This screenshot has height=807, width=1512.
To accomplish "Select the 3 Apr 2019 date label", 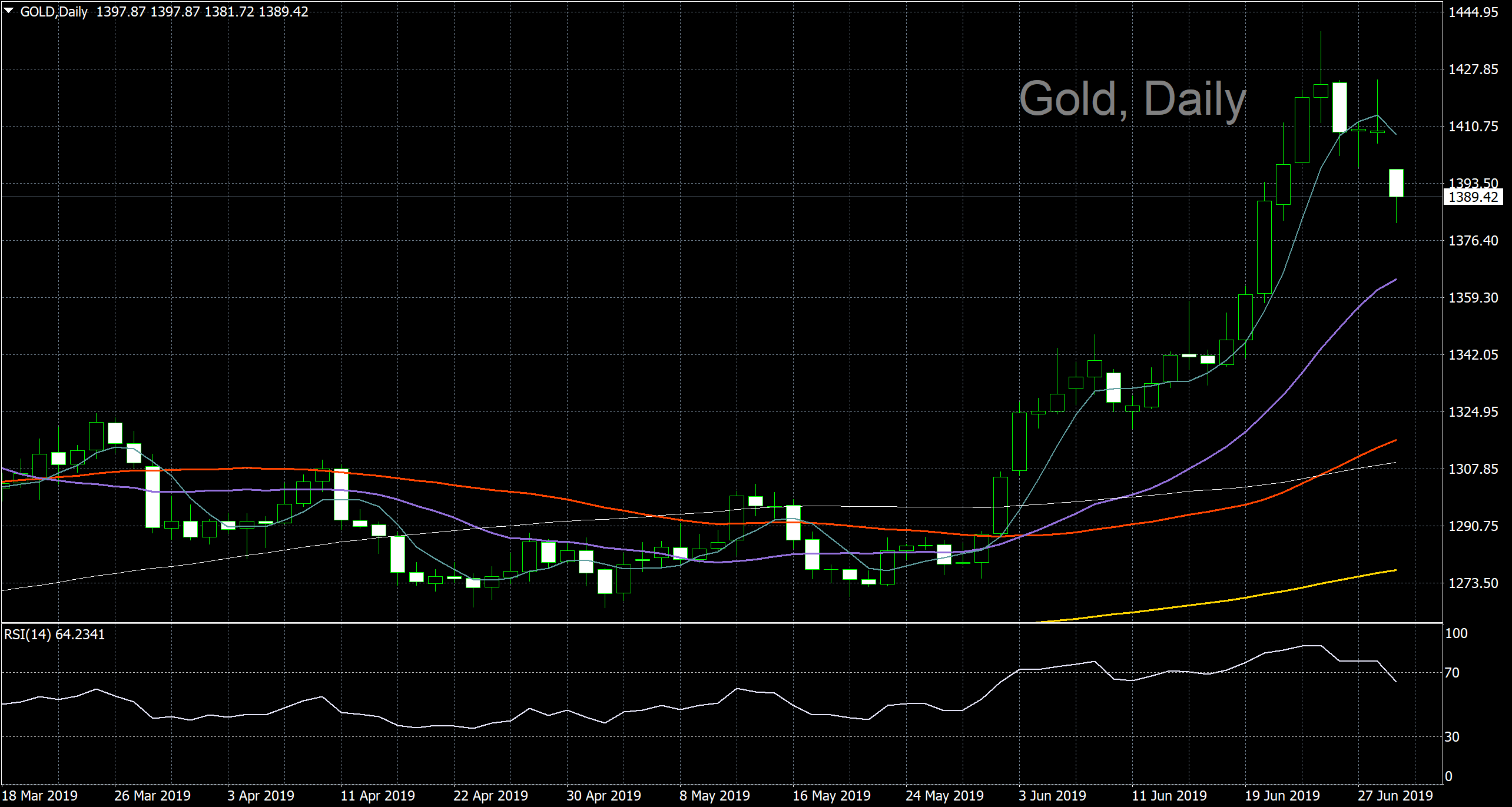I will 261,796.
